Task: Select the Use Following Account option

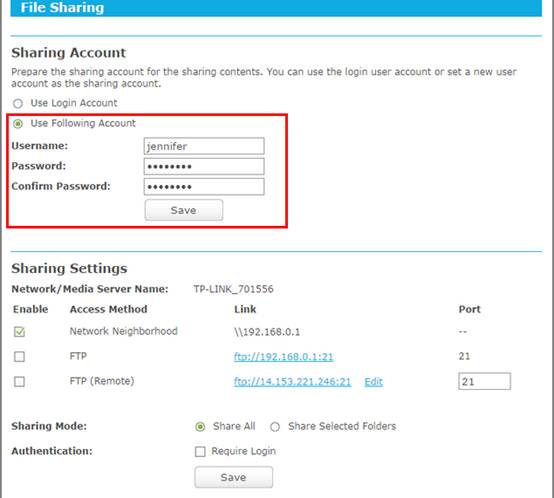Action: tap(18, 124)
